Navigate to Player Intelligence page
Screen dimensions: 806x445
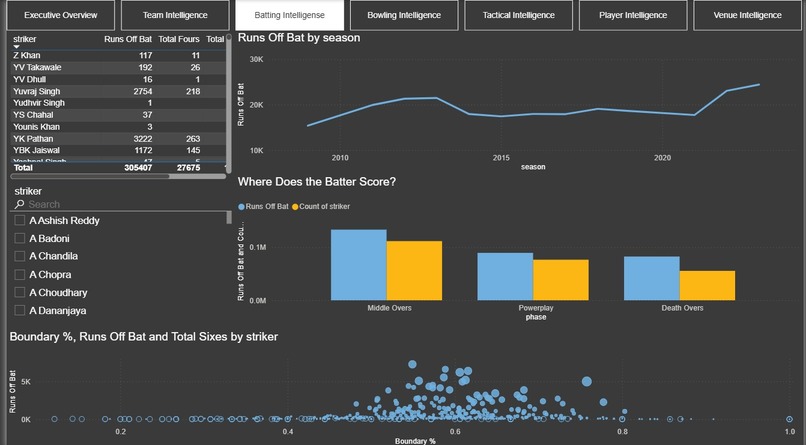click(633, 15)
